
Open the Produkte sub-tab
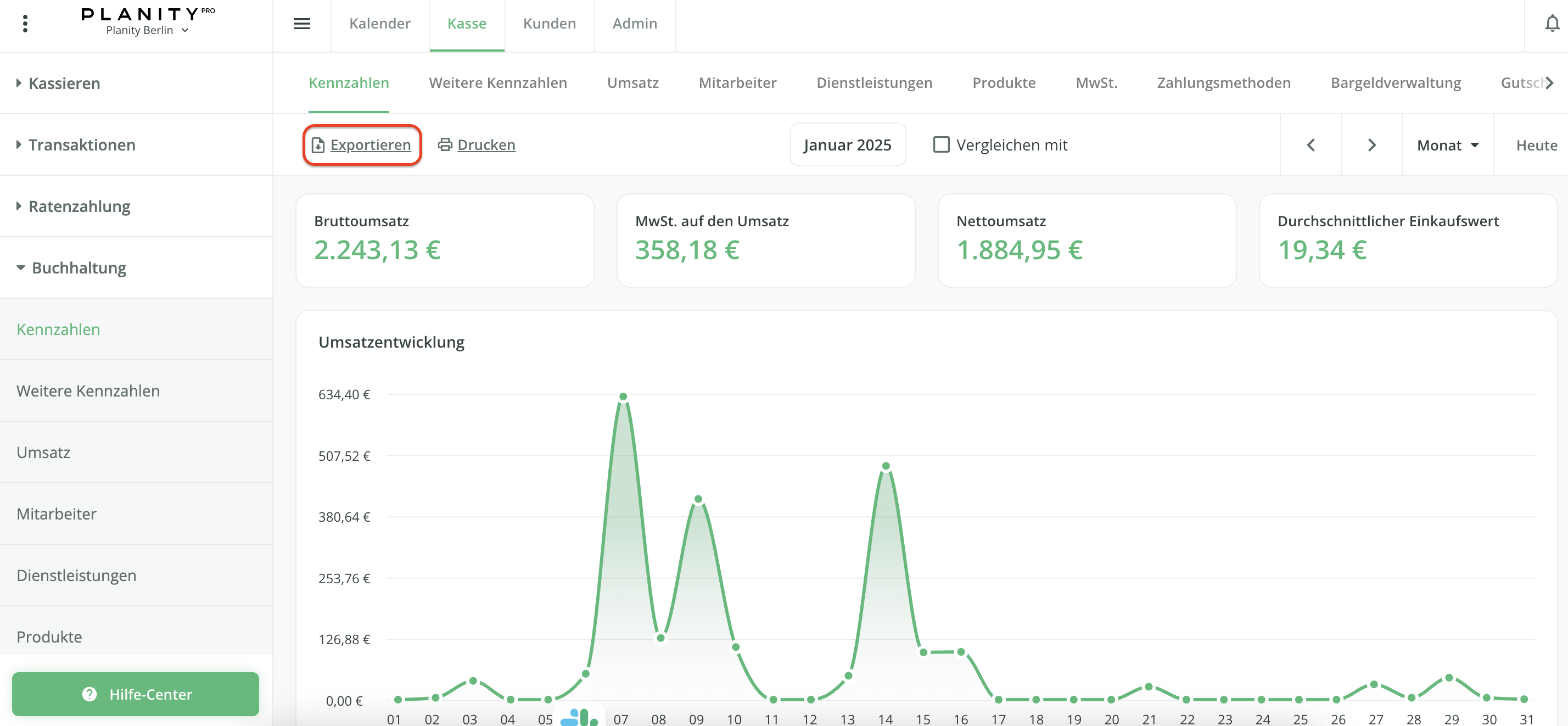[1004, 83]
